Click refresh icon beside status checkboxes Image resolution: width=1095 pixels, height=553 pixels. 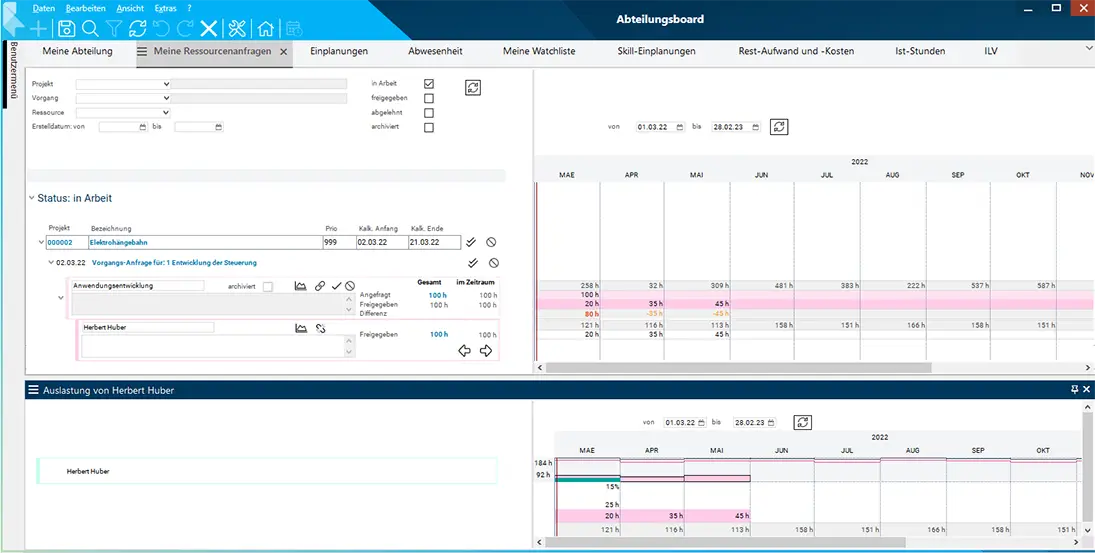[x=473, y=87]
